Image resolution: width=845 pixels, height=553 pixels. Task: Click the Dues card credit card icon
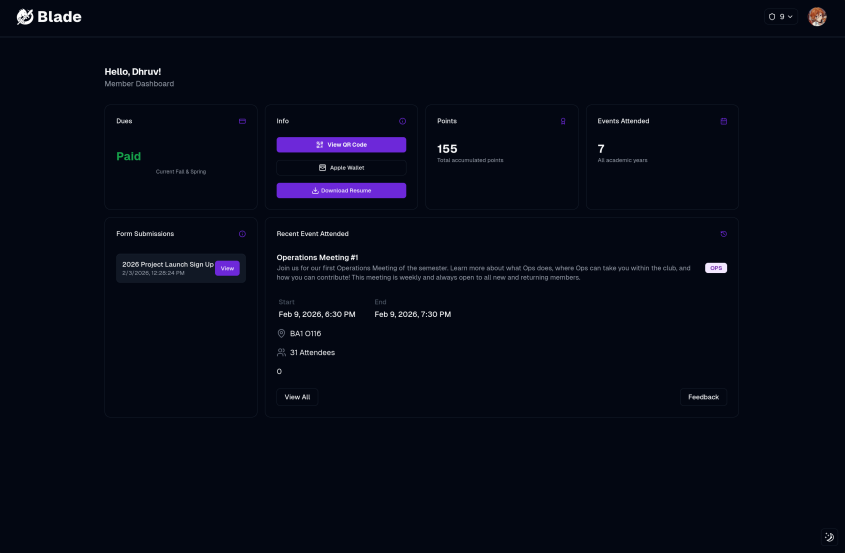click(242, 121)
